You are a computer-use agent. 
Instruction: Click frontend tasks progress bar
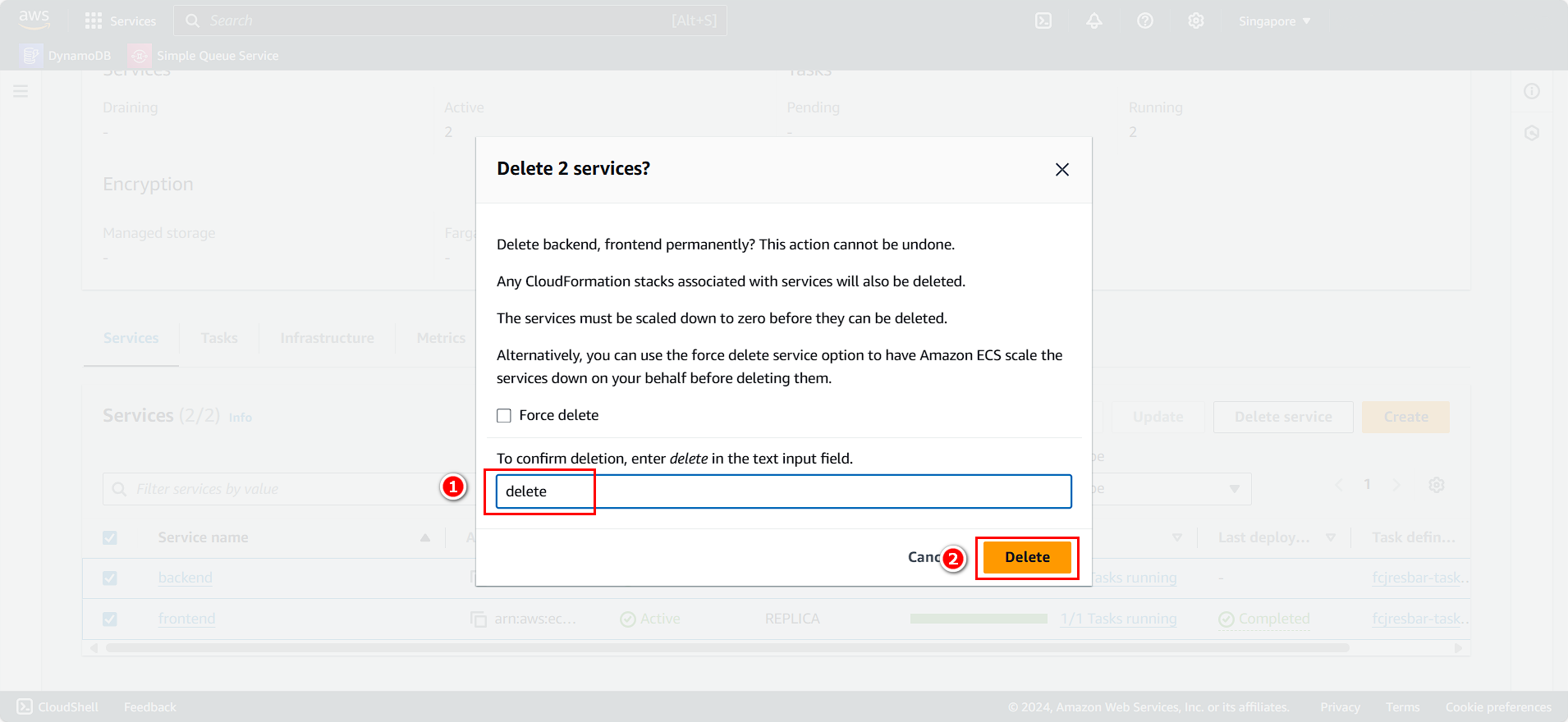point(979,619)
